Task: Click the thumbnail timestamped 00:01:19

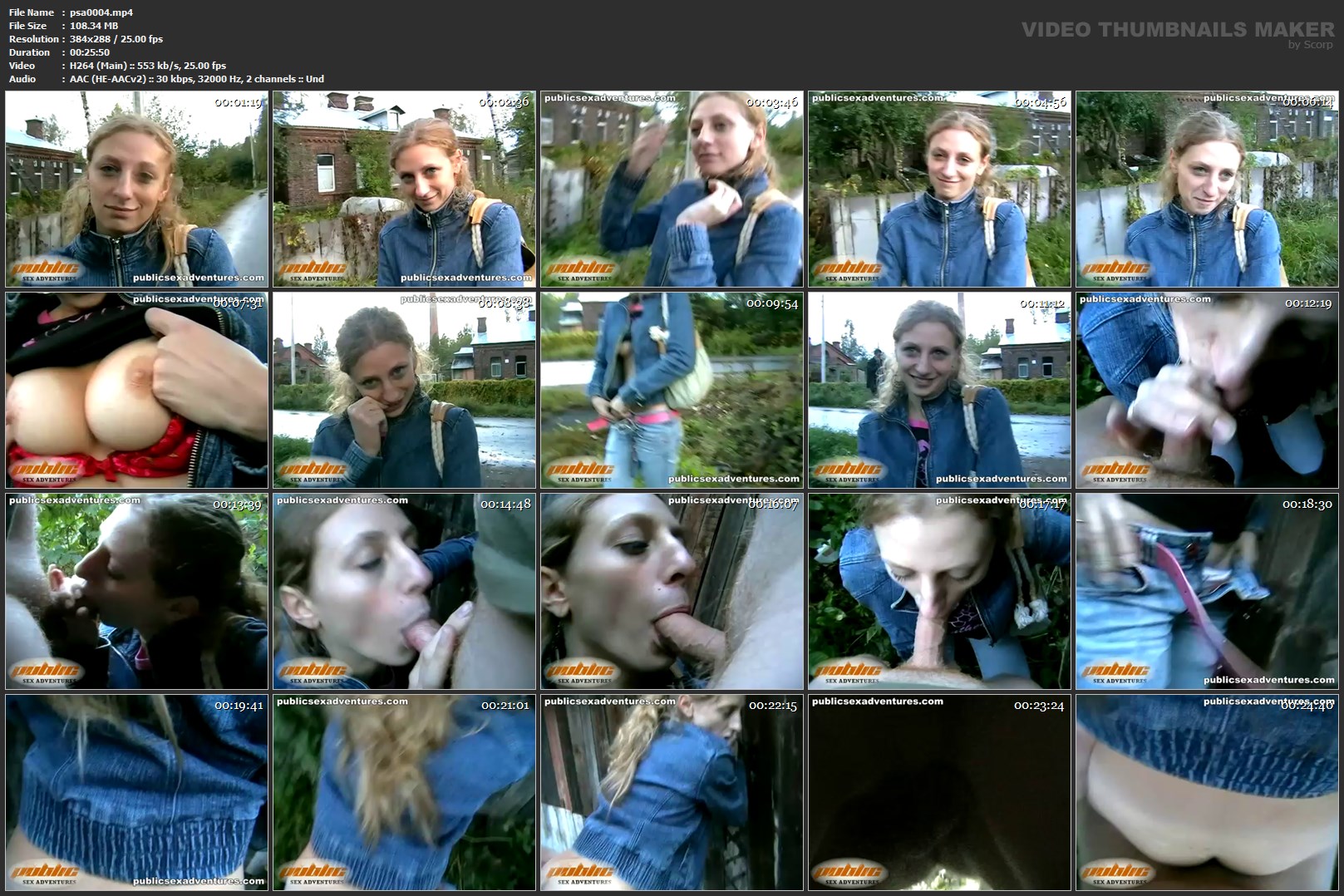Action: [x=136, y=189]
